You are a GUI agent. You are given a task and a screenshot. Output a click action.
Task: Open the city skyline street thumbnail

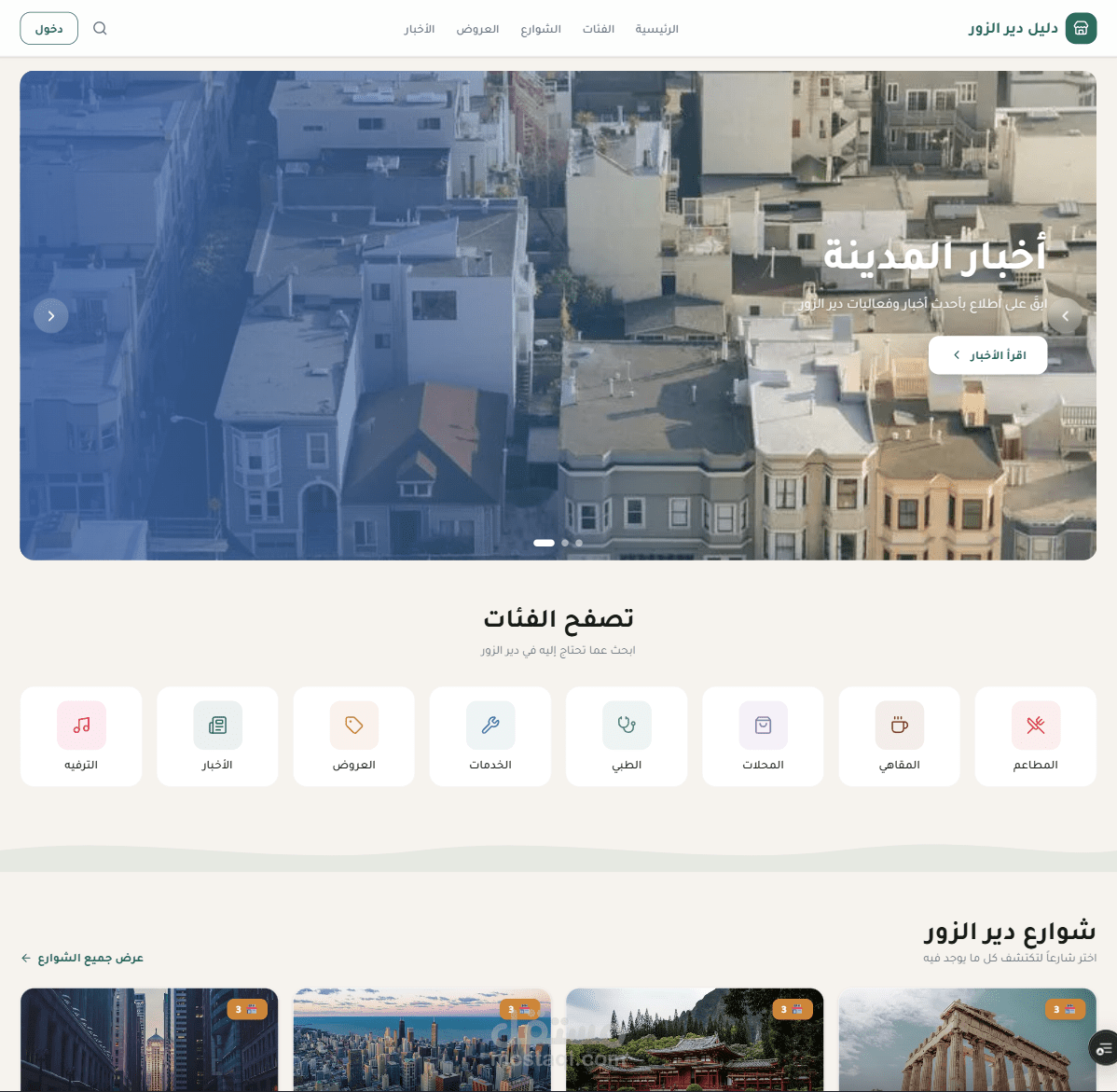tap(422, 1040)
